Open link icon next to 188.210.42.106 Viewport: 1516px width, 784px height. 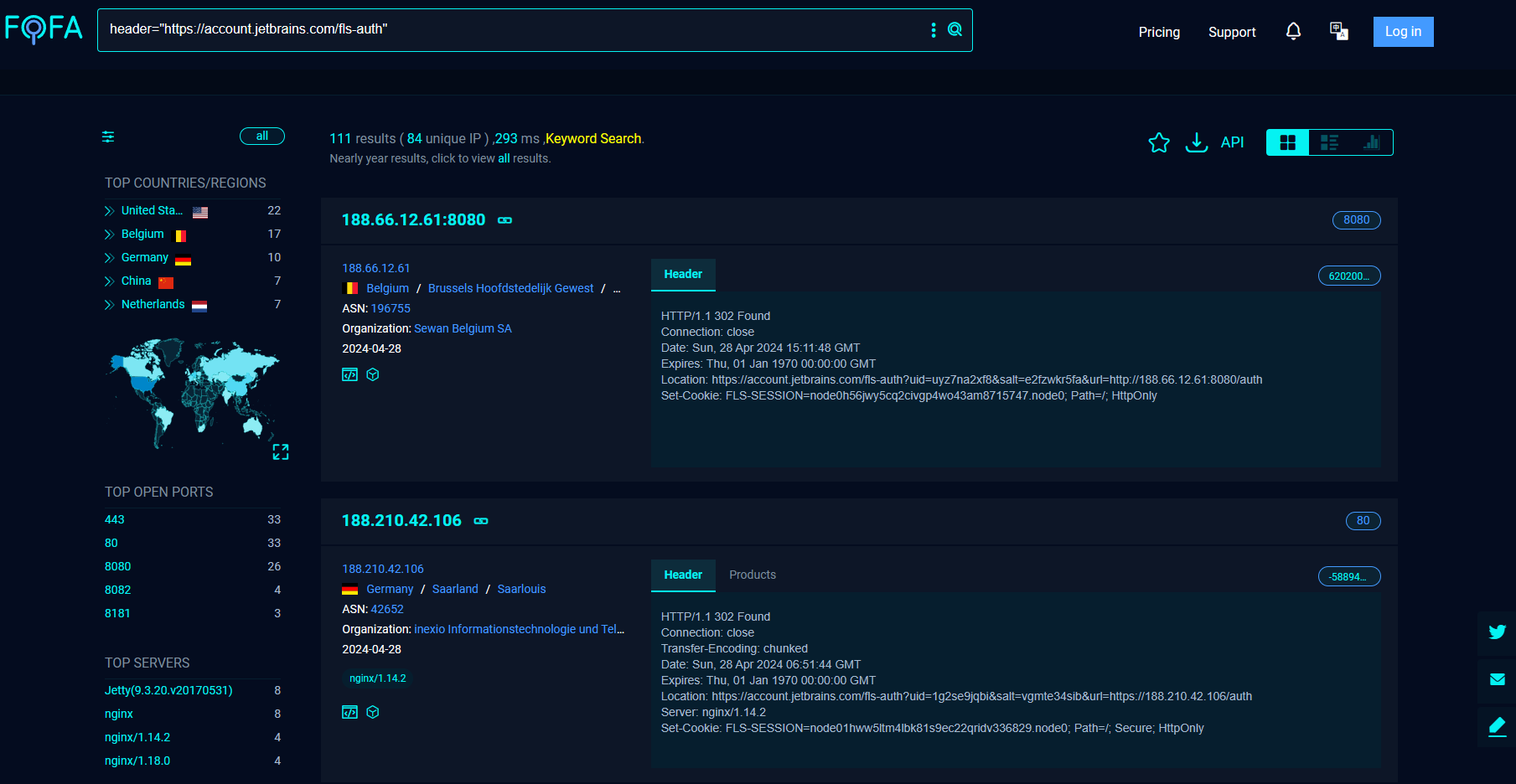point(481,521)
